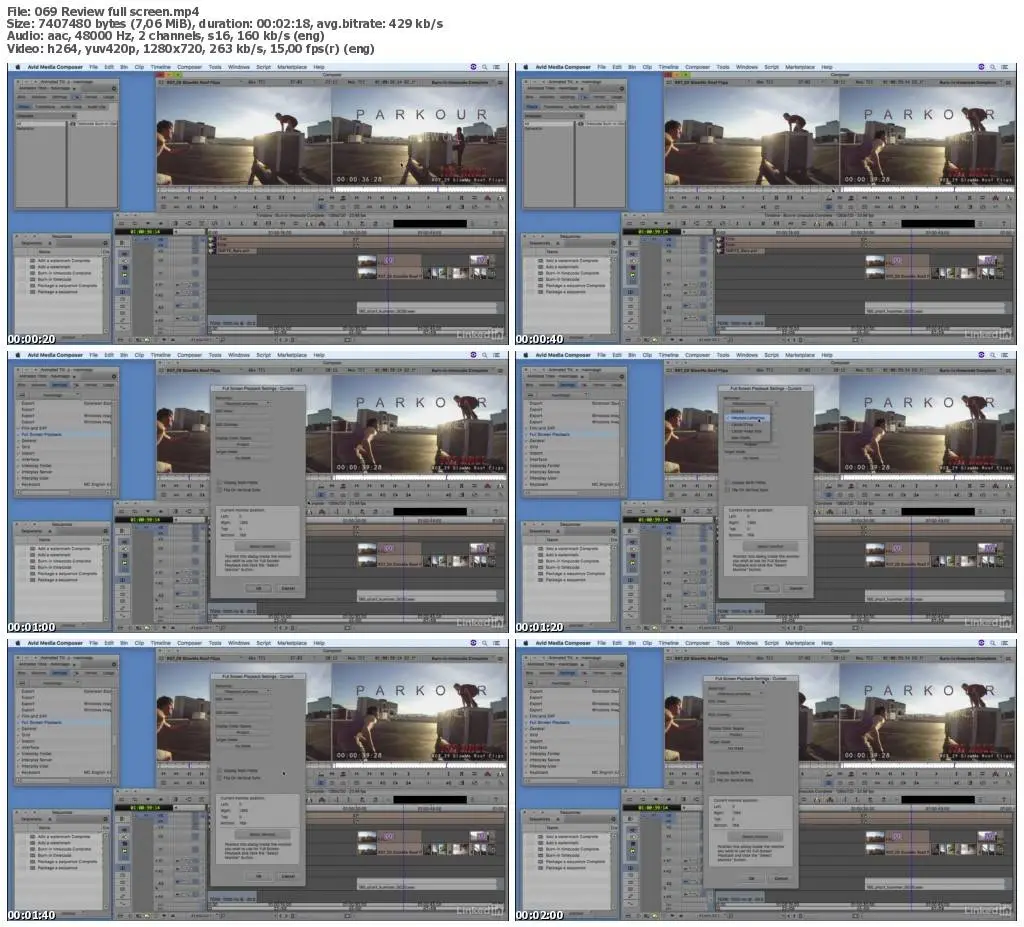
Task: Toggle Flip On Vertical Sync checkbox, 00:02:00 frame
Action: 712,780
